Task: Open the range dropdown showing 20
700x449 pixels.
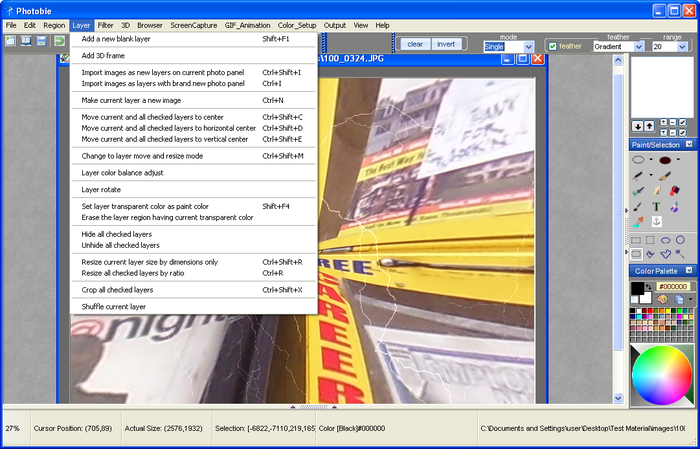Action: pyautogui.click(x=670, y=46)
